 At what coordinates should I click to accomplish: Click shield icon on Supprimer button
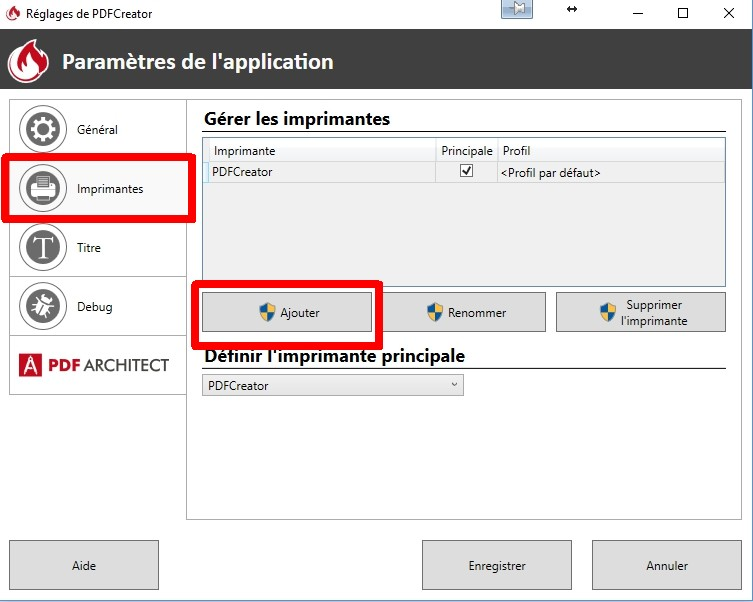click(x=607, y=312)
